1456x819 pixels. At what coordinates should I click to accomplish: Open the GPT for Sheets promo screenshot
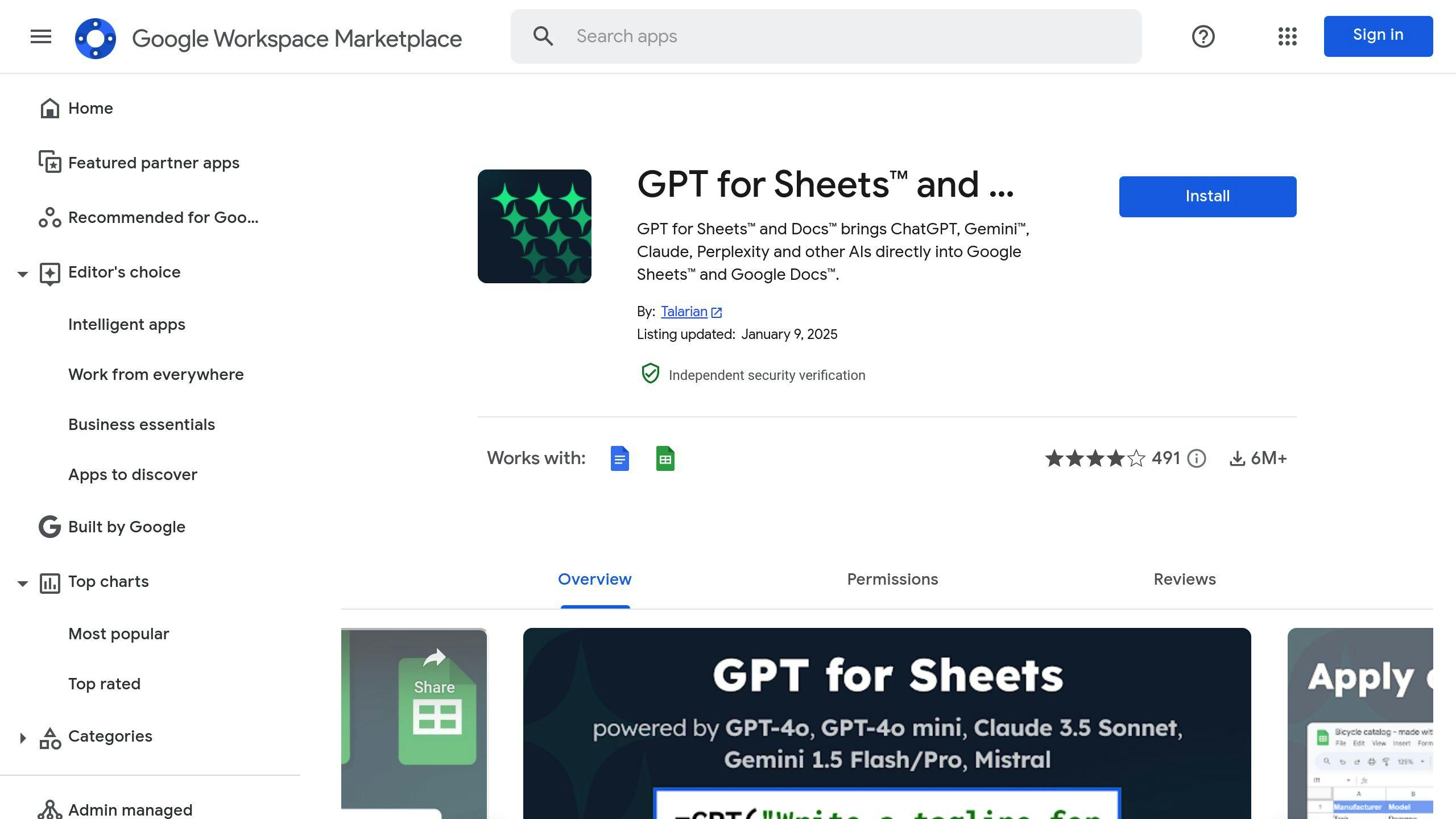pyautogui.click(x=887, y=723)
